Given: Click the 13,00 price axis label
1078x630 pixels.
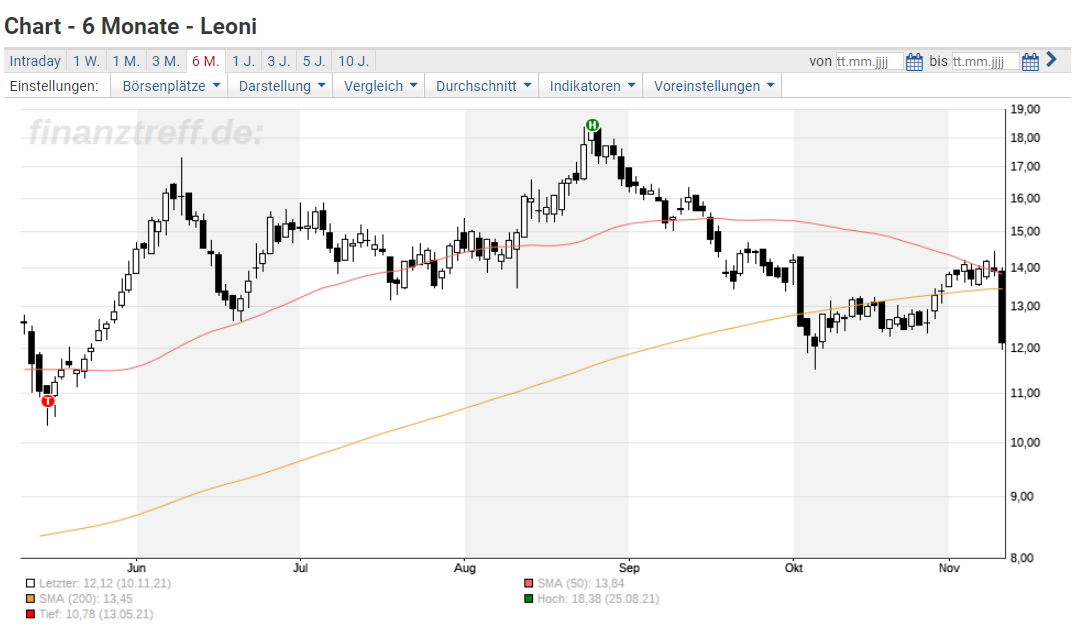Looking at the screenshot, I should click(1025, 306).
